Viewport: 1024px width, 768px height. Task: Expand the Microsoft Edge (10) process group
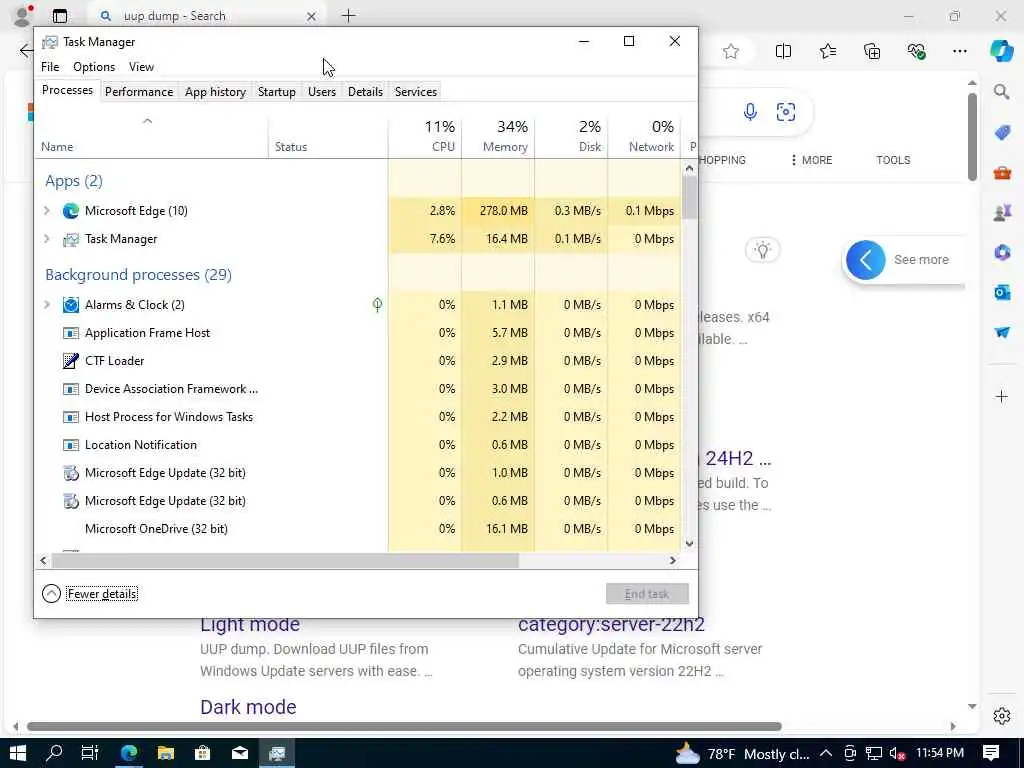(x=46, y=211)
